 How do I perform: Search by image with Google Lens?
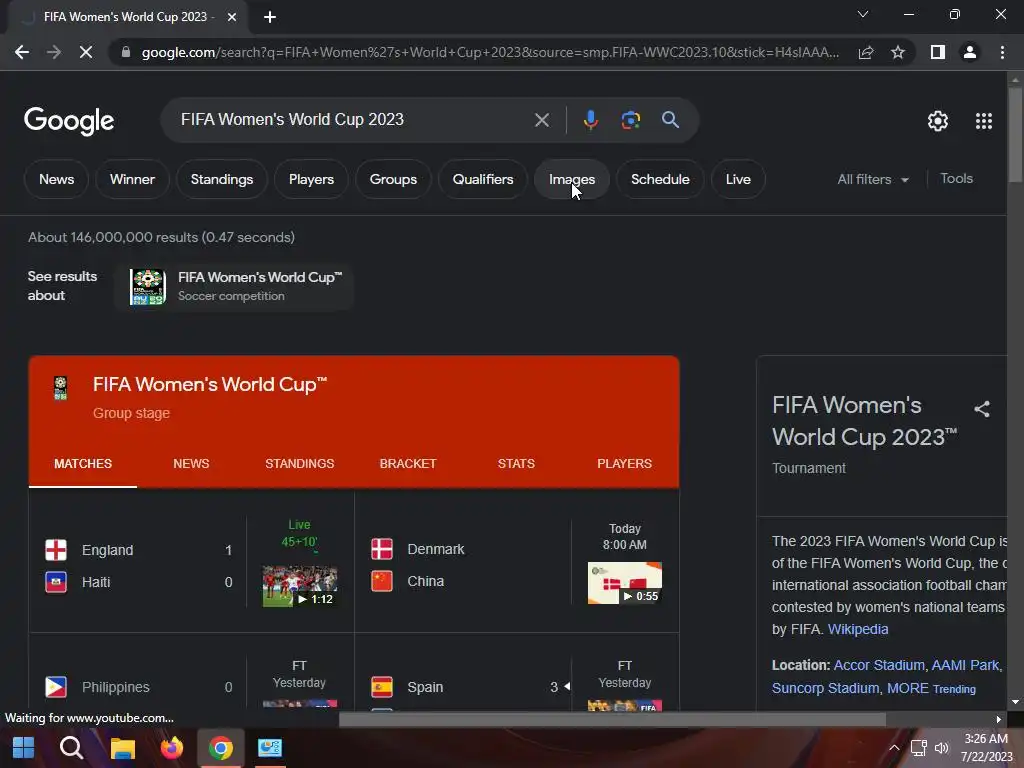pos(630,120)
